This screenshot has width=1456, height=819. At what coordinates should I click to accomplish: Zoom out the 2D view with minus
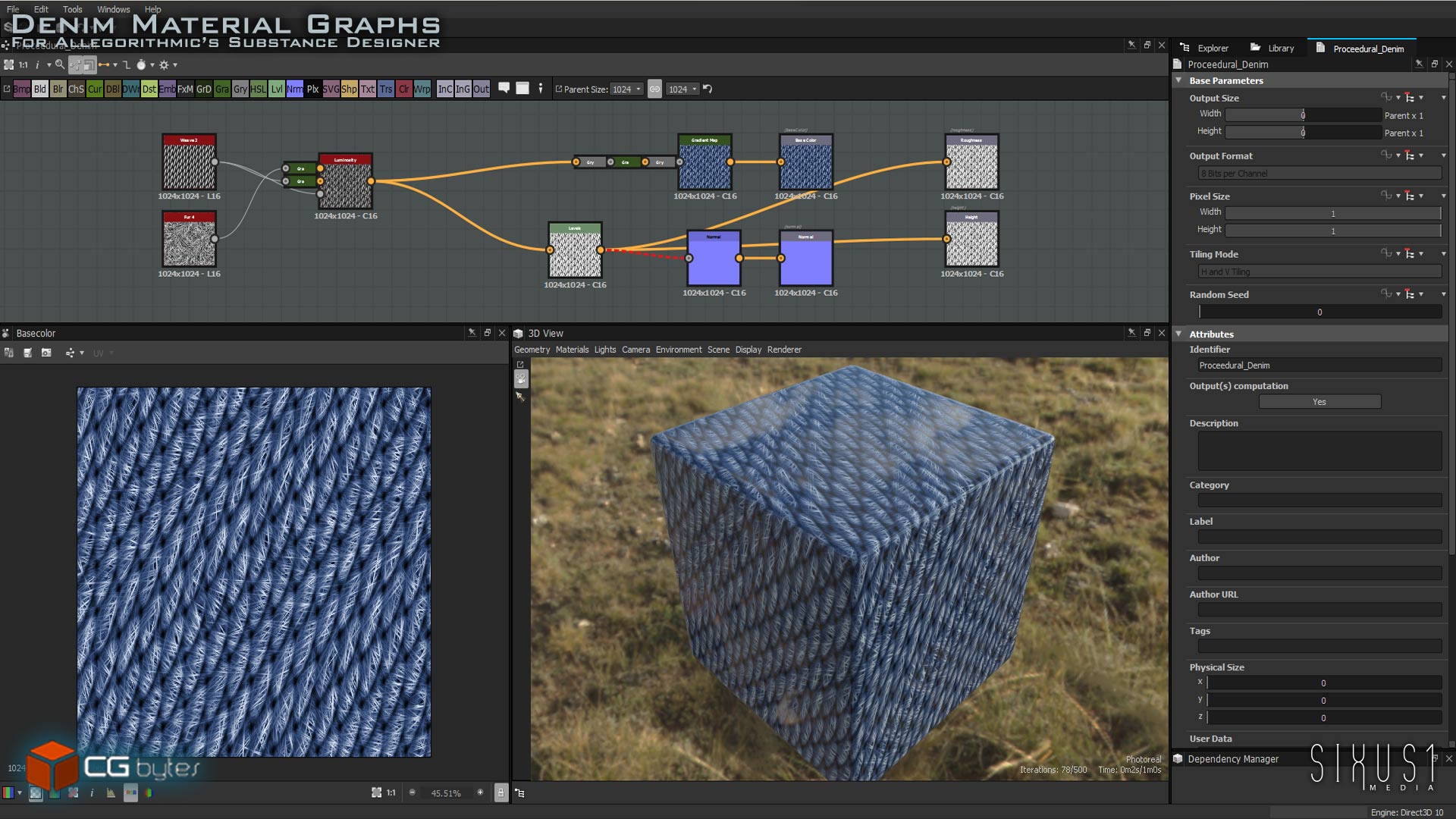tap(413, 793)
